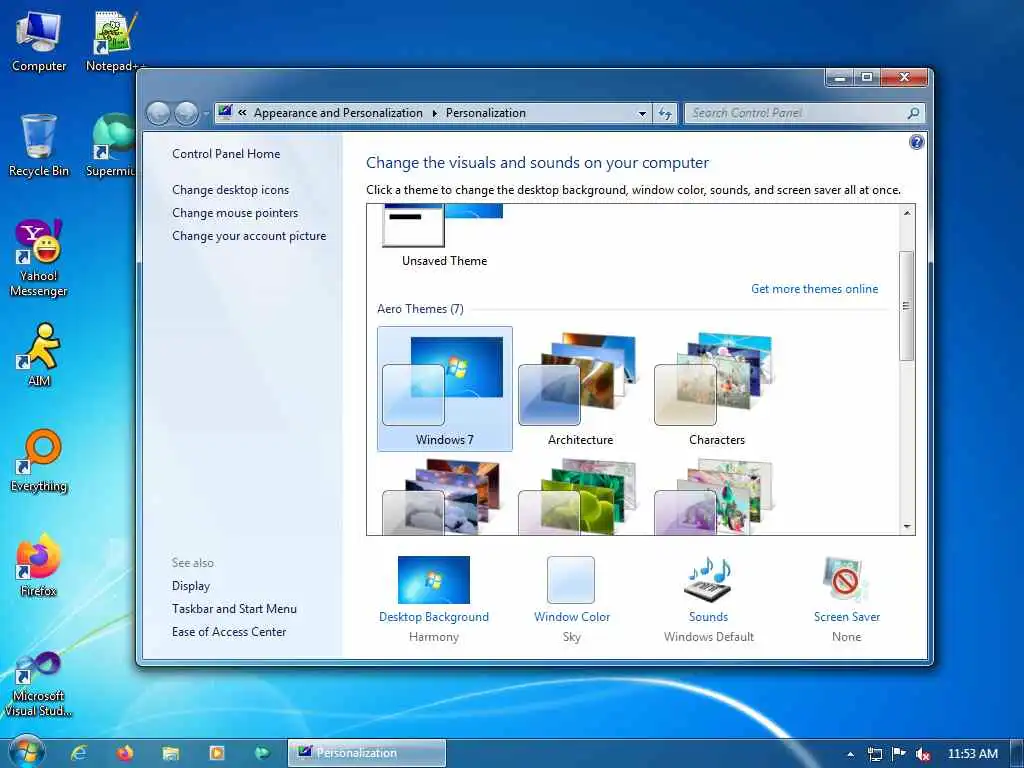
Task: Select the Firefox desktop shortcut
Action: [x=39, y=565]
